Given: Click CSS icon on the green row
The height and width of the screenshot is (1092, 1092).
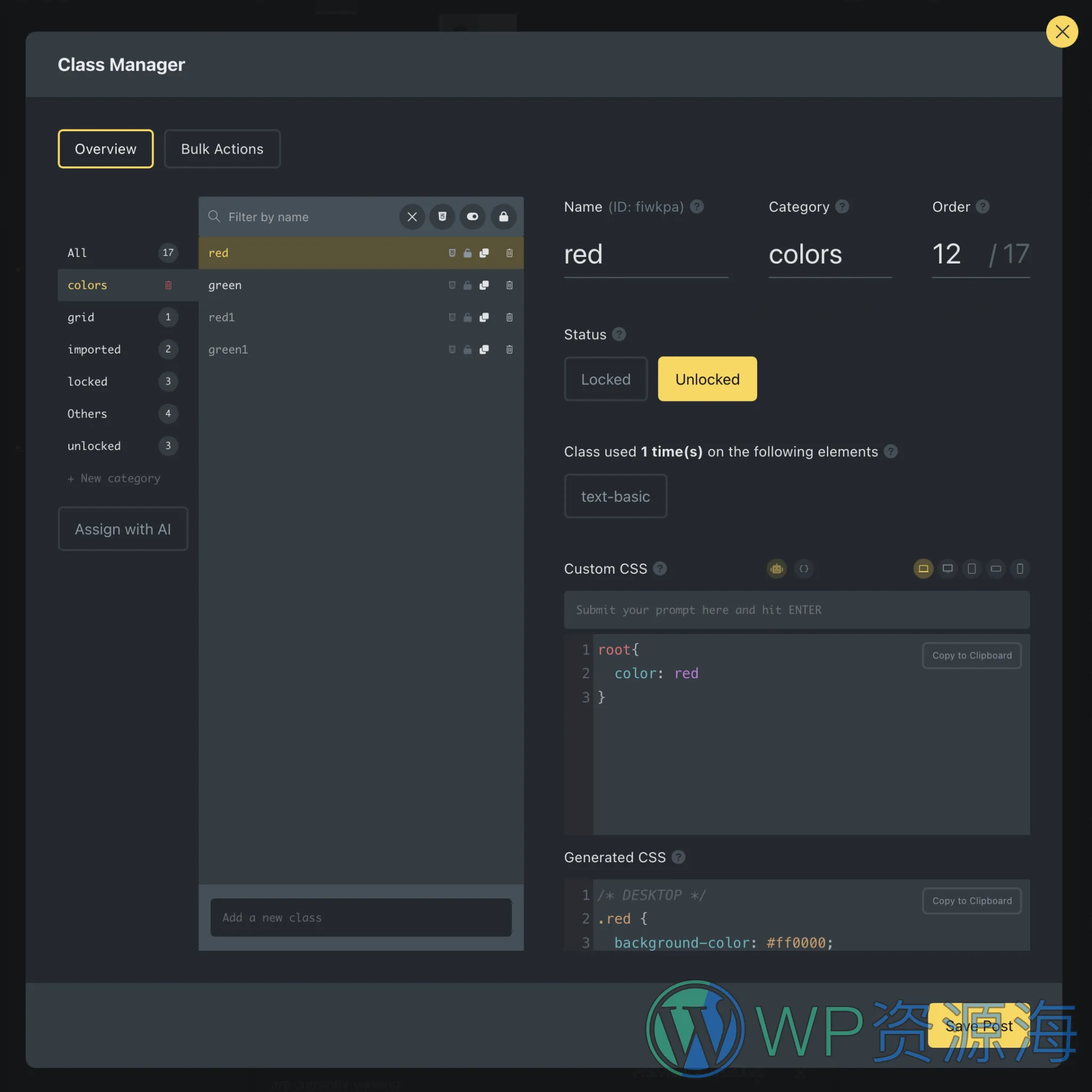Looking at the screenshot, I should (x=452, y=285).
